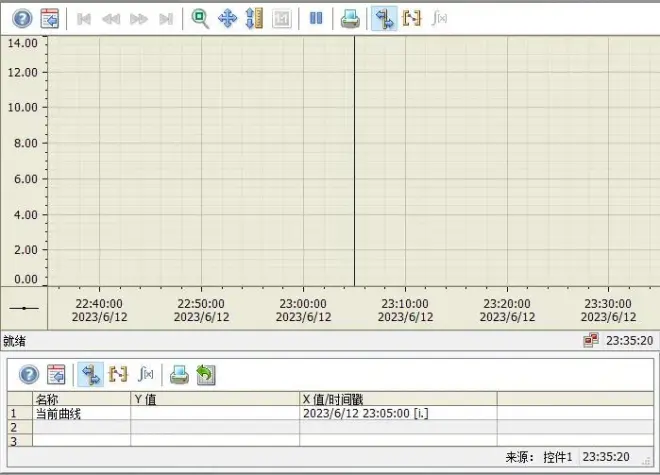Export the ruler table data
This screenshot has width=660, height=475.
pyautogui.click(x=206, y=374)
